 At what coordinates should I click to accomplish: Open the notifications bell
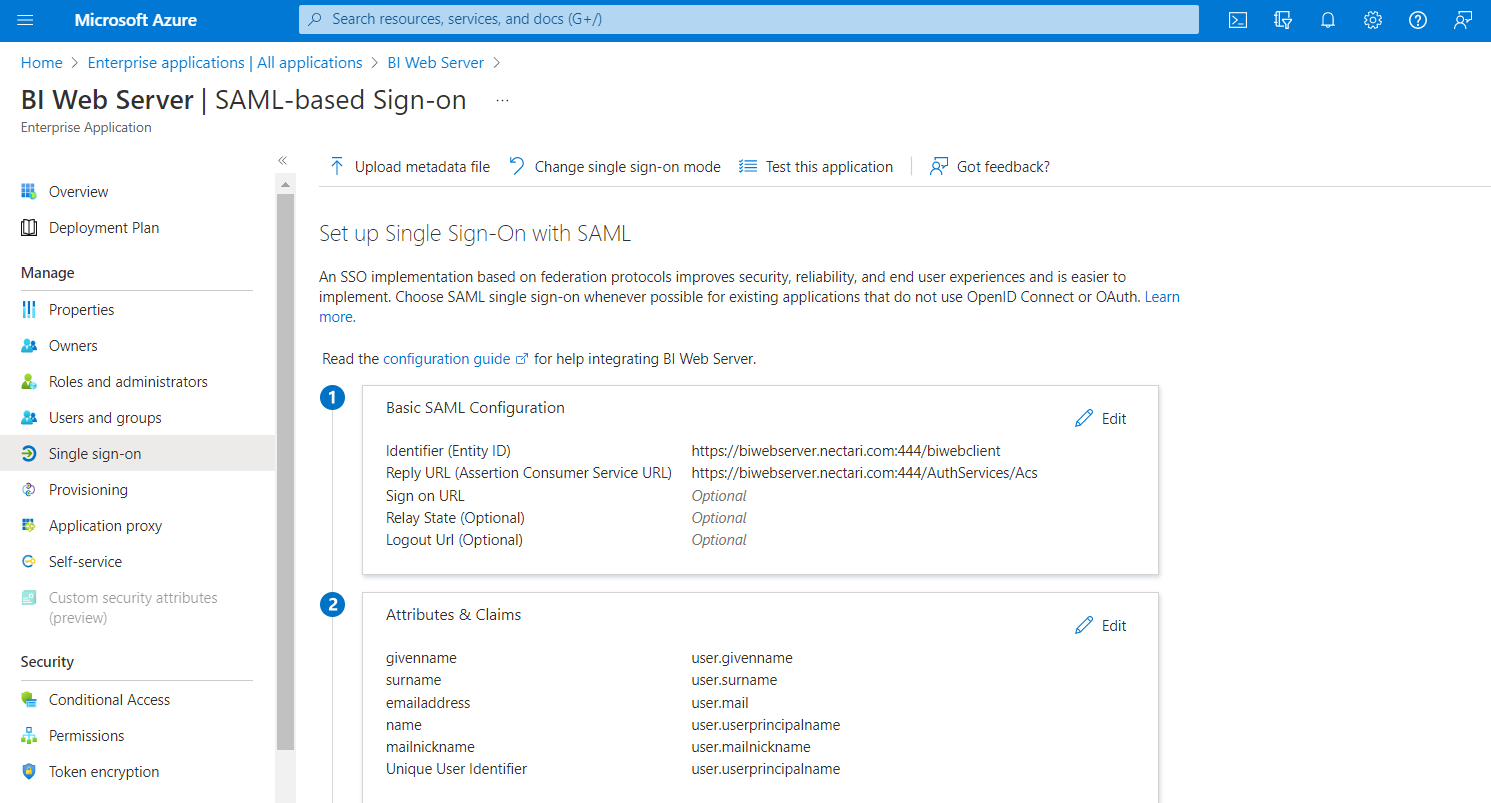(1328, 20)
